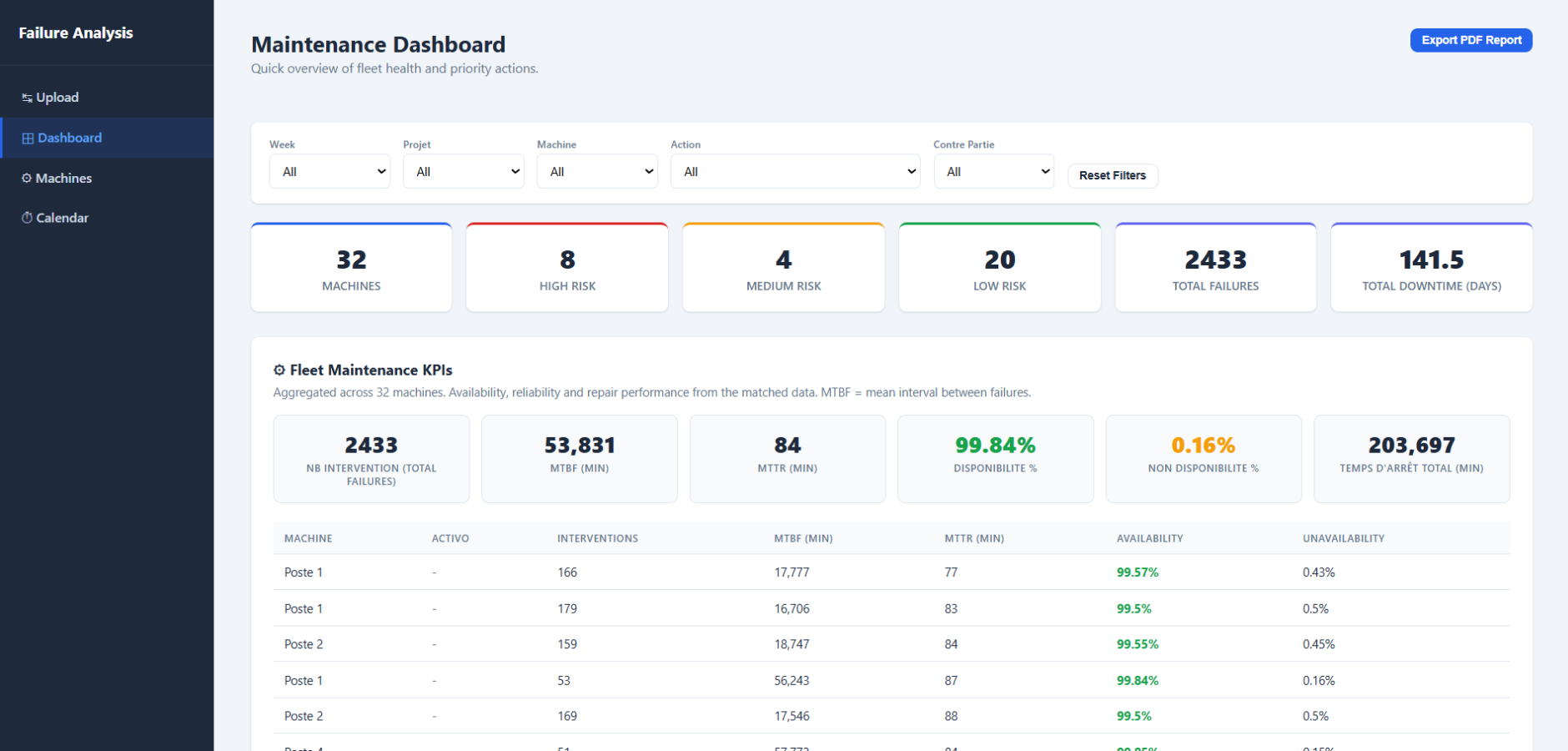Click the 17,777 MTBF cell

(792, 572)
